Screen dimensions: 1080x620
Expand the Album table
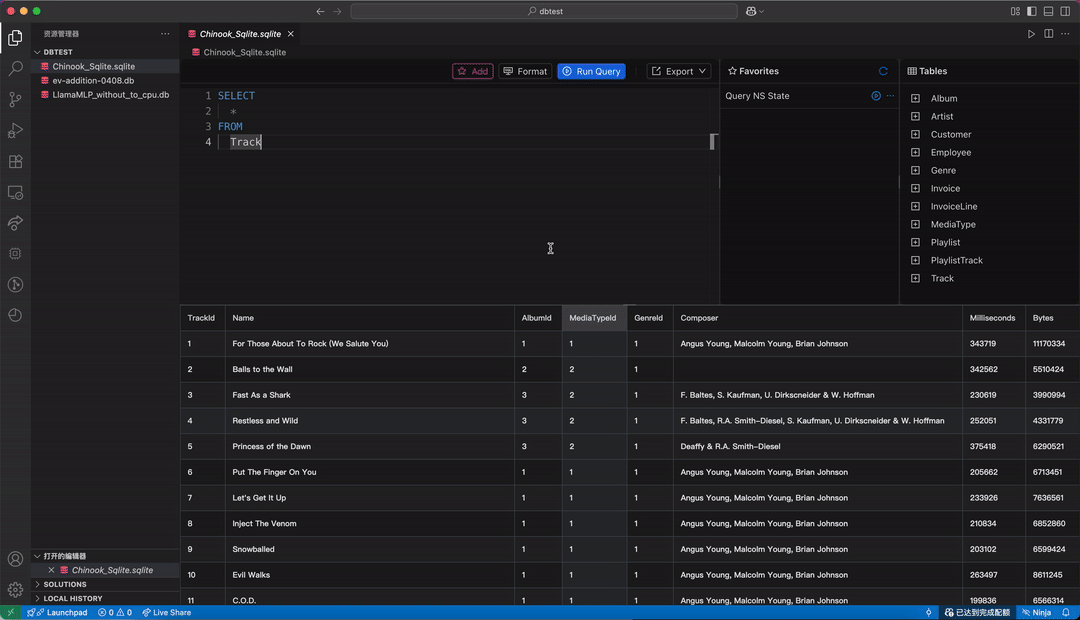click(915, 99)
